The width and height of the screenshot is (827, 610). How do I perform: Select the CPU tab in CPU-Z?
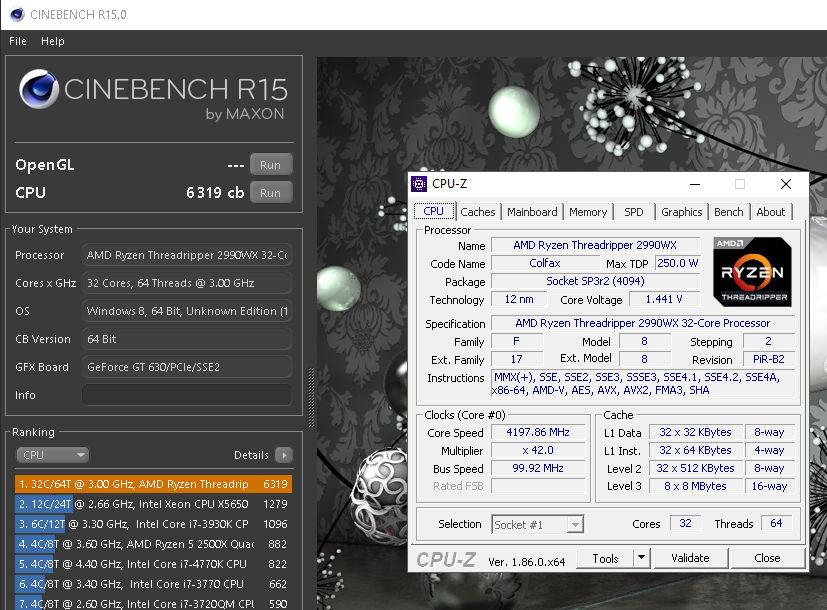434,211
